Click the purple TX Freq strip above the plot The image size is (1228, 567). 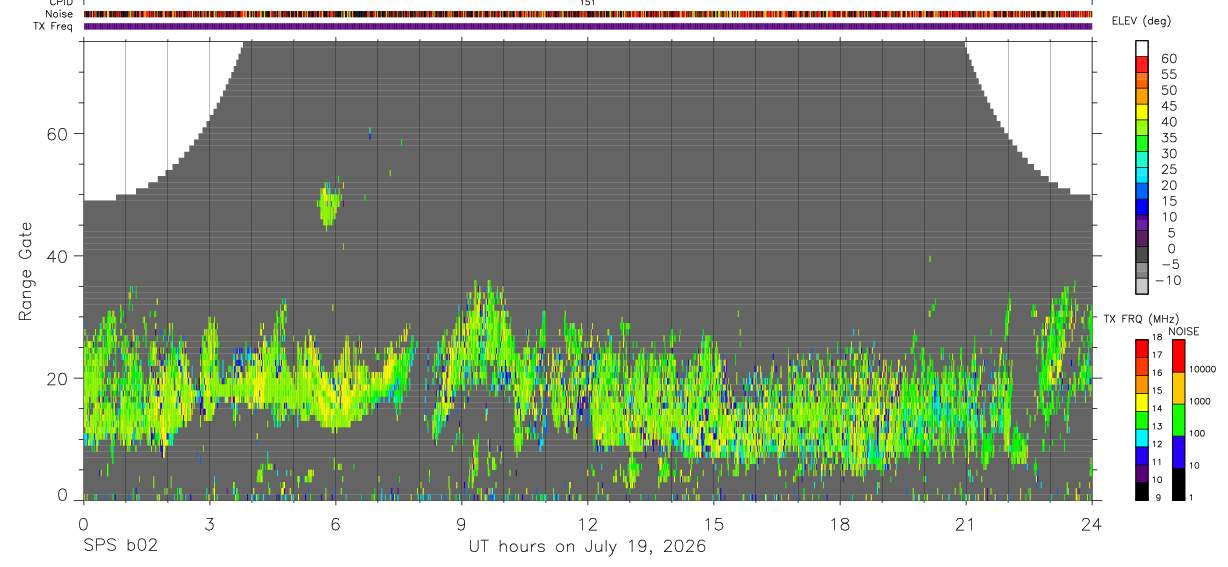[x=588, y=26]
